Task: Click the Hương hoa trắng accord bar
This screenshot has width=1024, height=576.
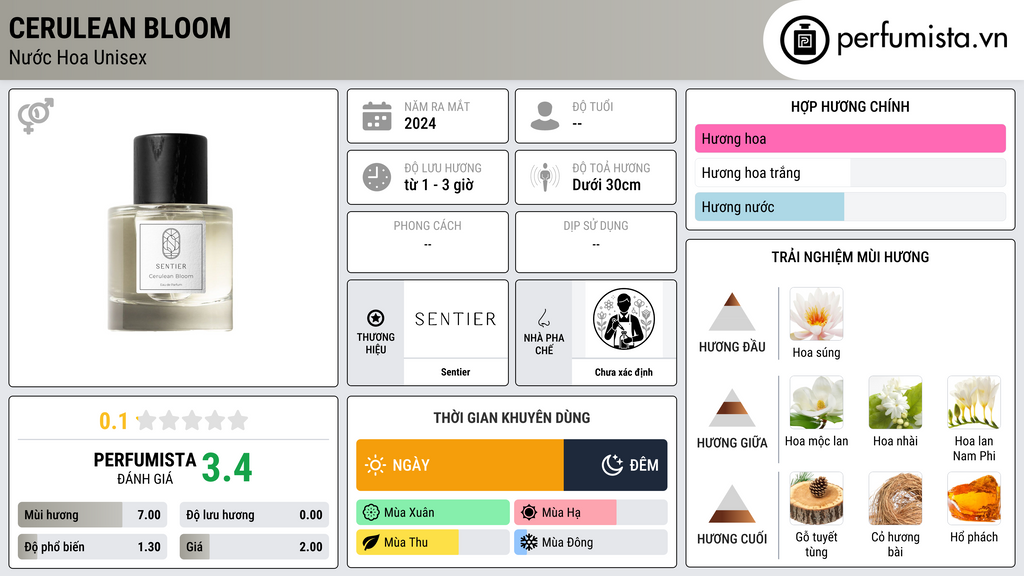Action: pos(850,172)
